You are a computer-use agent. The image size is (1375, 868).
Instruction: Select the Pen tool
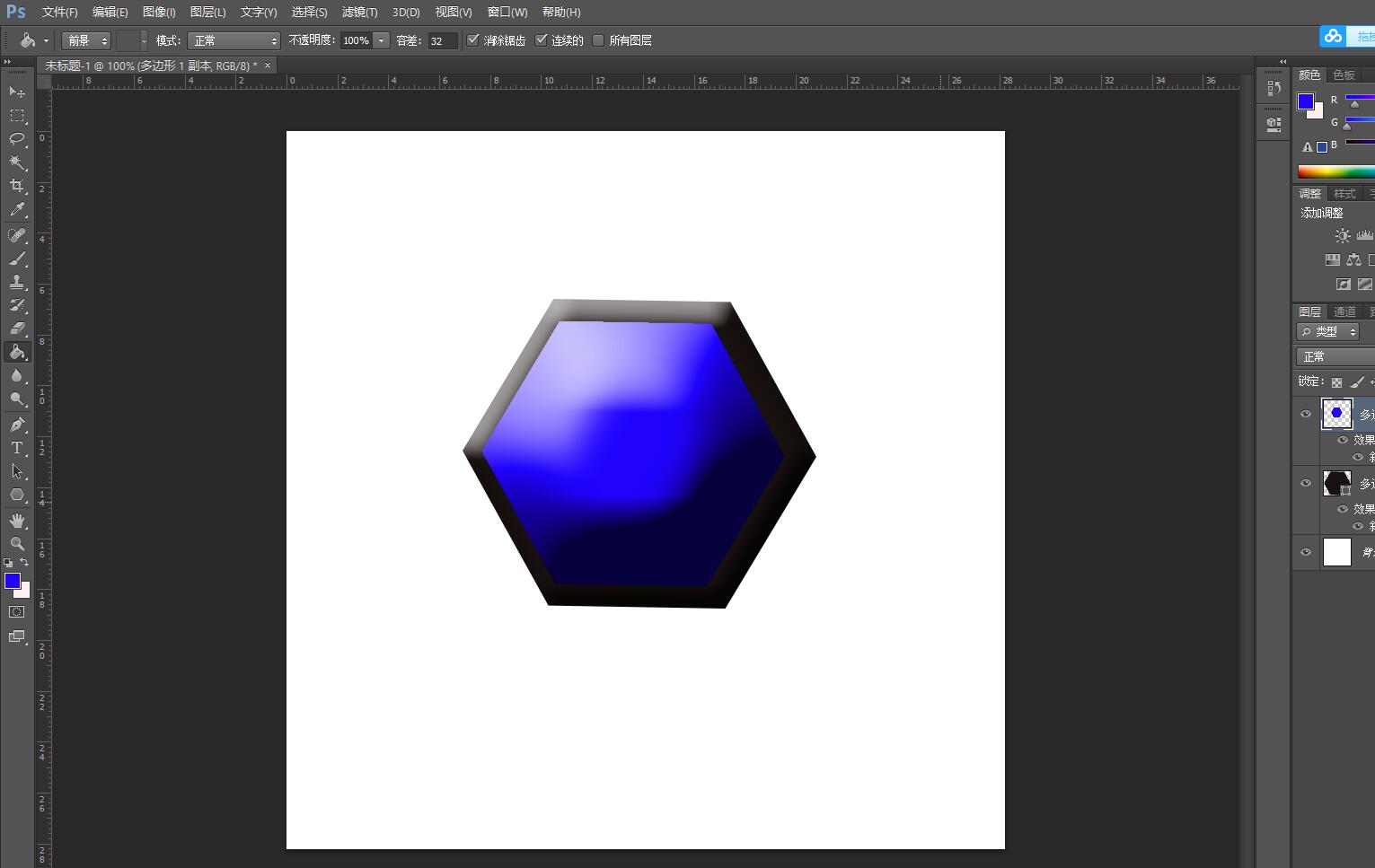tap(16, 424)
